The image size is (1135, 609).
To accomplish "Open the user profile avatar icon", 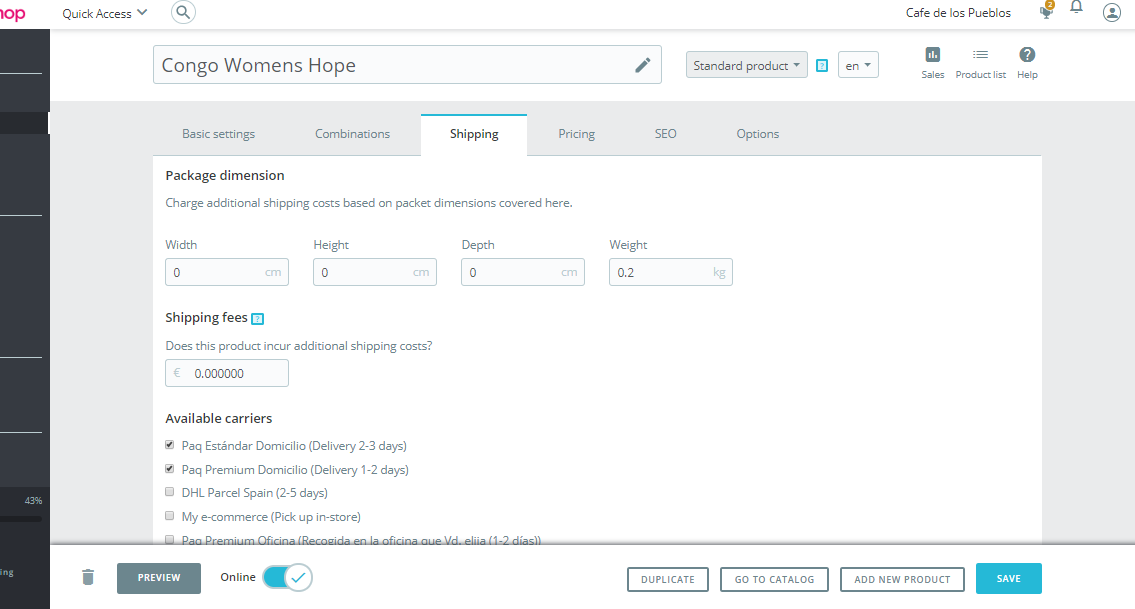I will pyautogui.click(x=1112, y=12).
